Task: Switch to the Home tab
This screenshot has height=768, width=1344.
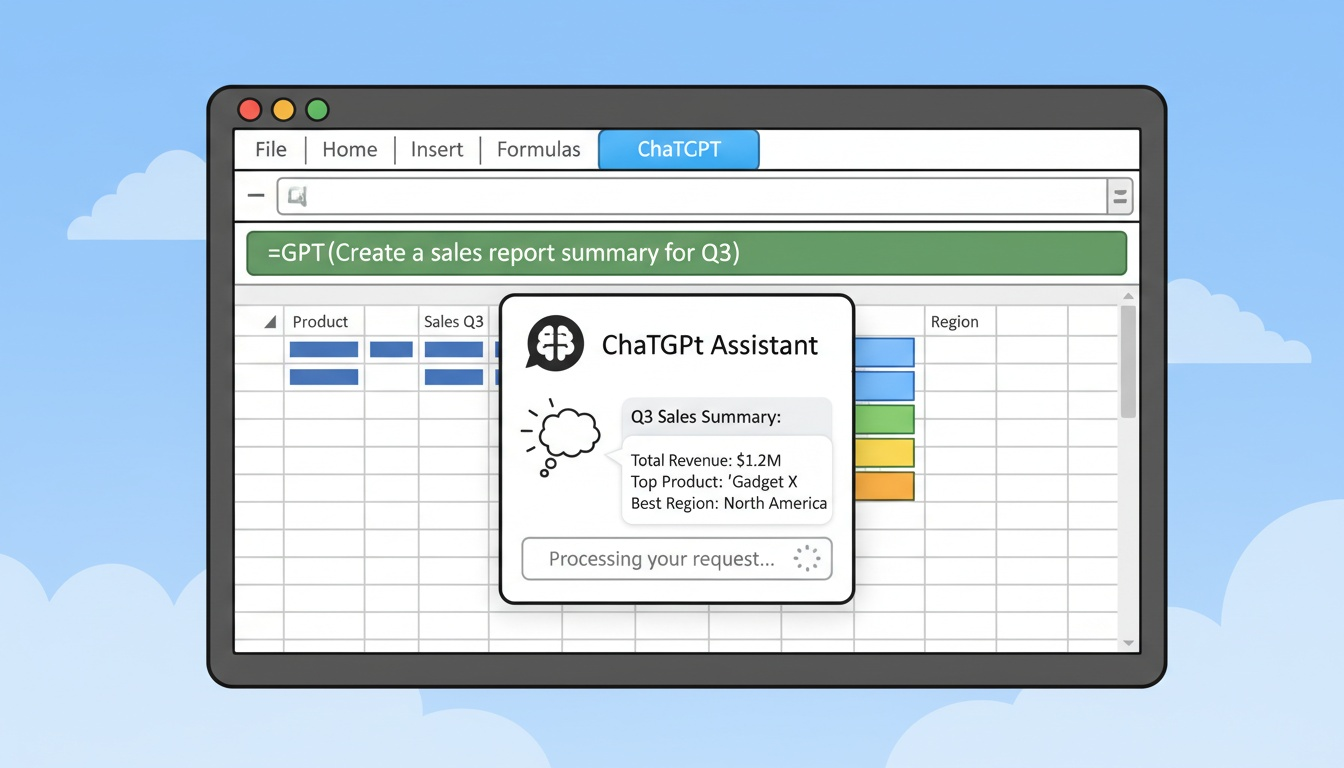Action: click(349, 150)
